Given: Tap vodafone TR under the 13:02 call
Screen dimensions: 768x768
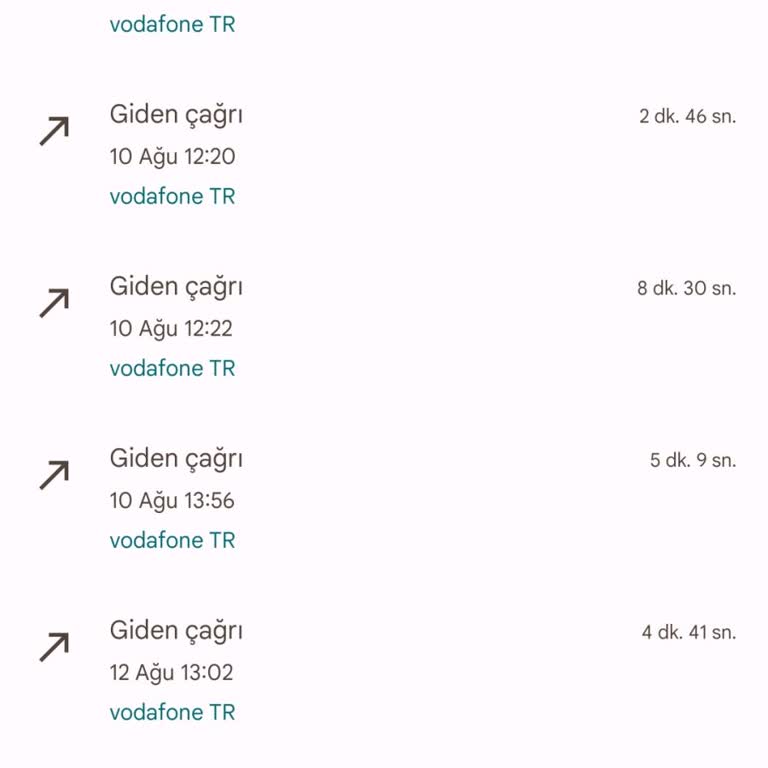Looking at the screenshot, I should click(x=172, y=713).
